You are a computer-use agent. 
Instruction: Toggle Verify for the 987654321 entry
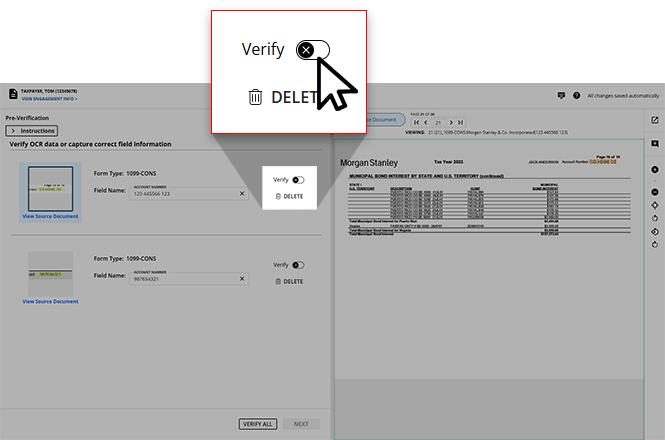[x=298, y=265]
